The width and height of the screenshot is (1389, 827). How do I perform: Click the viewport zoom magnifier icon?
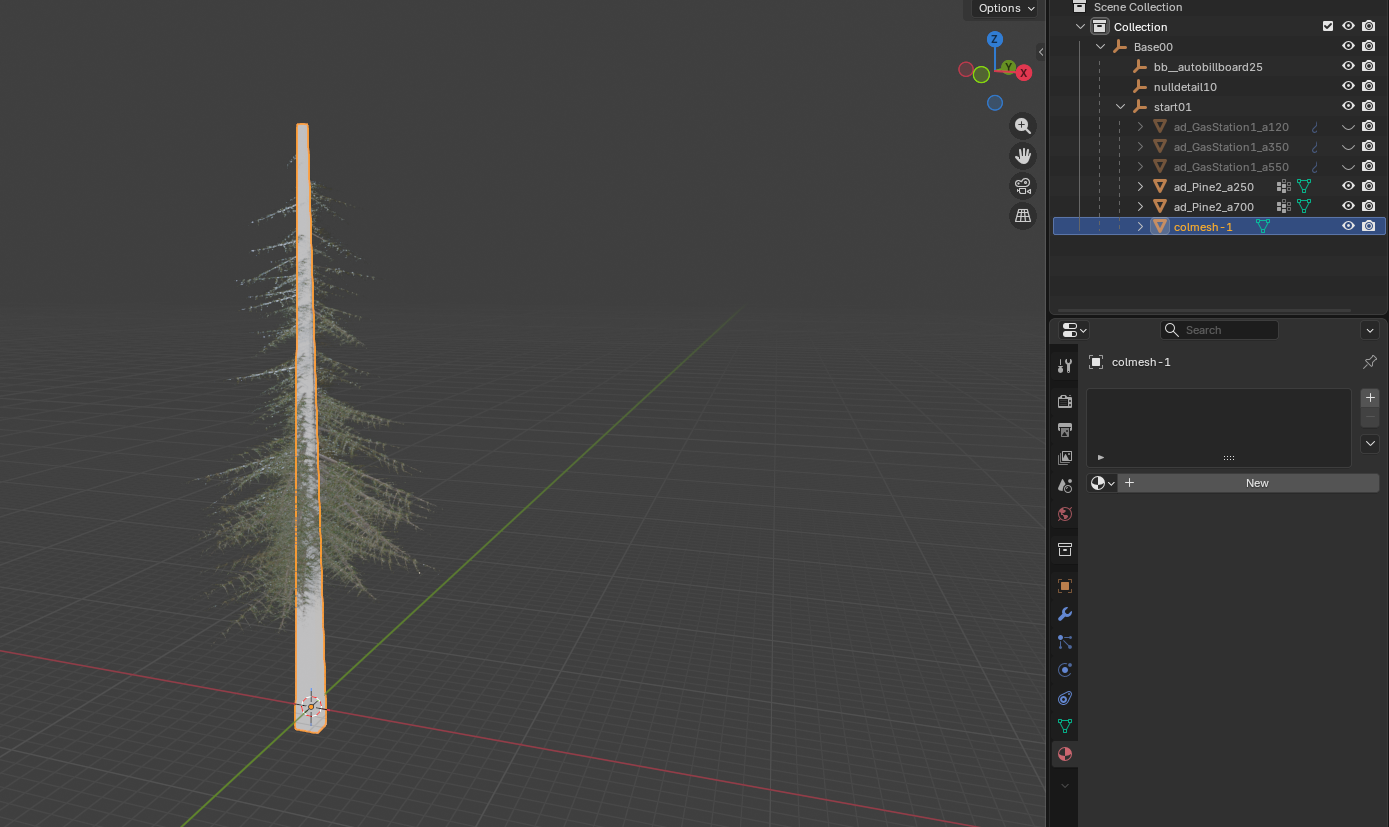[1023, 126]
